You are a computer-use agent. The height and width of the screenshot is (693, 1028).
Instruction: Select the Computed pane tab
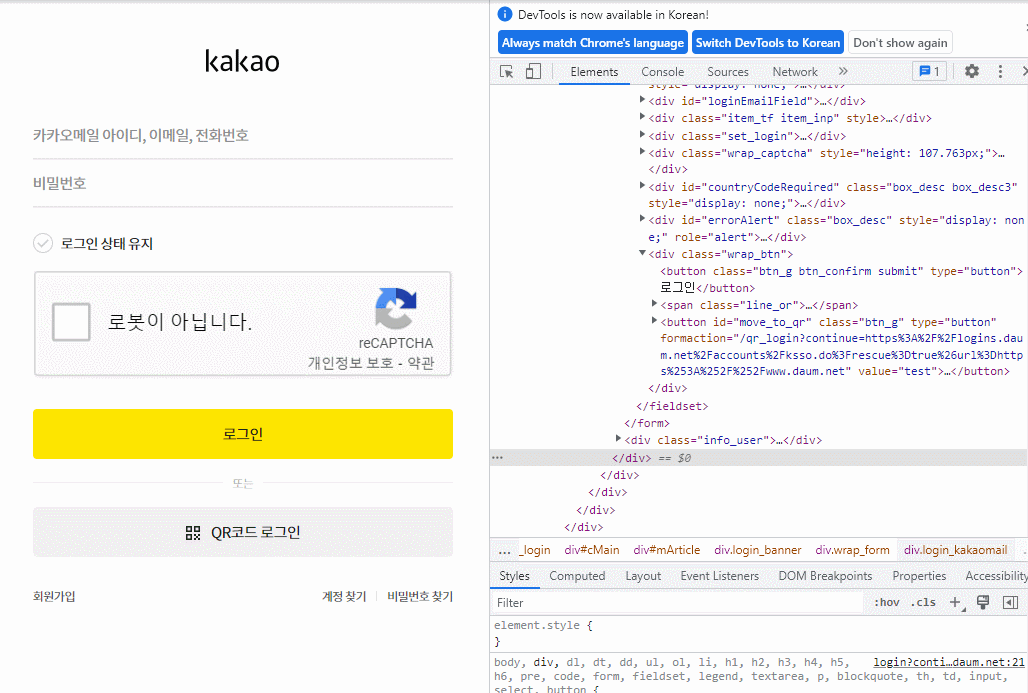(x=577, y=576)
